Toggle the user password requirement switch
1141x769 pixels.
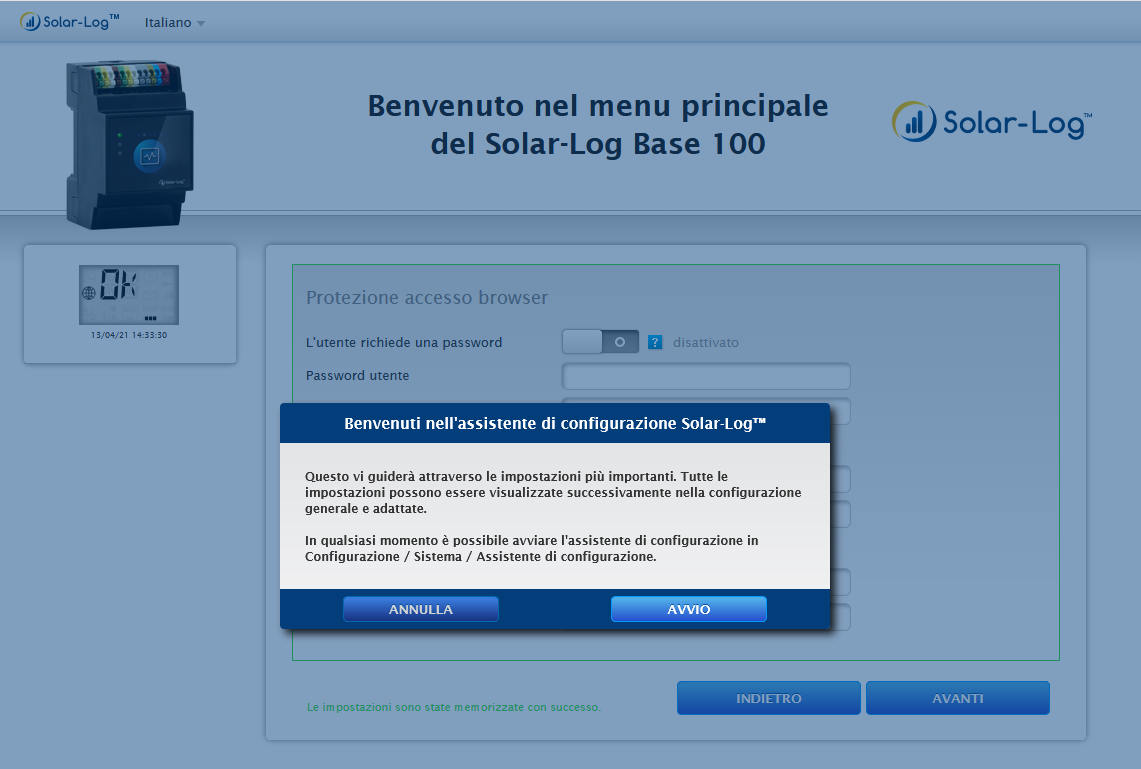tap(600, 342)
